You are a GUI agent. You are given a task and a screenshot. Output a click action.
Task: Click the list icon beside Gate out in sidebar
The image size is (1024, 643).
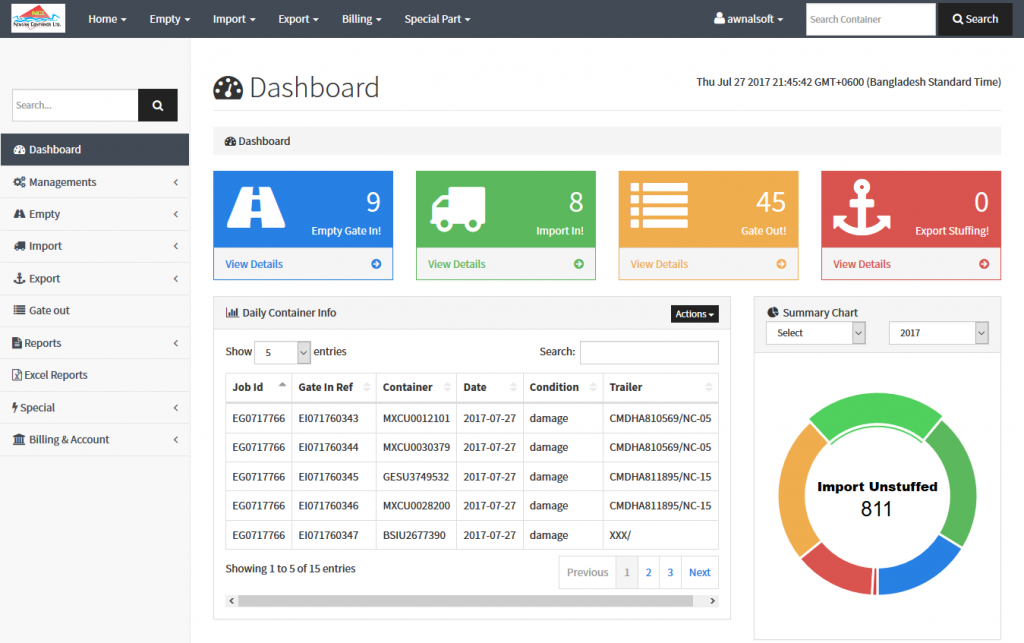point(20,310)
